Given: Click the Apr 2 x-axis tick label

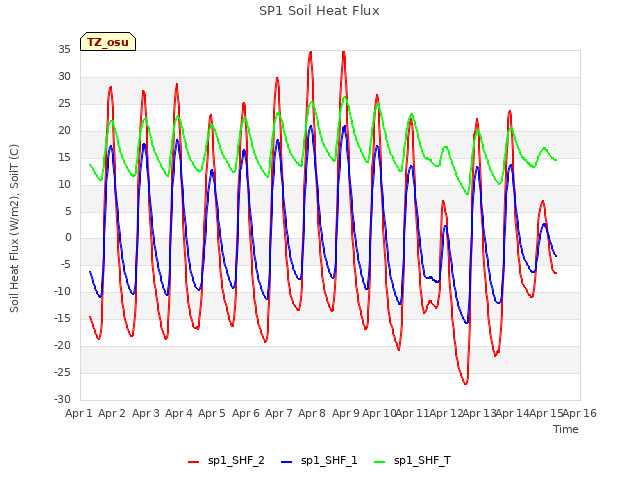Looking at the screenshot, I should 112,413.
